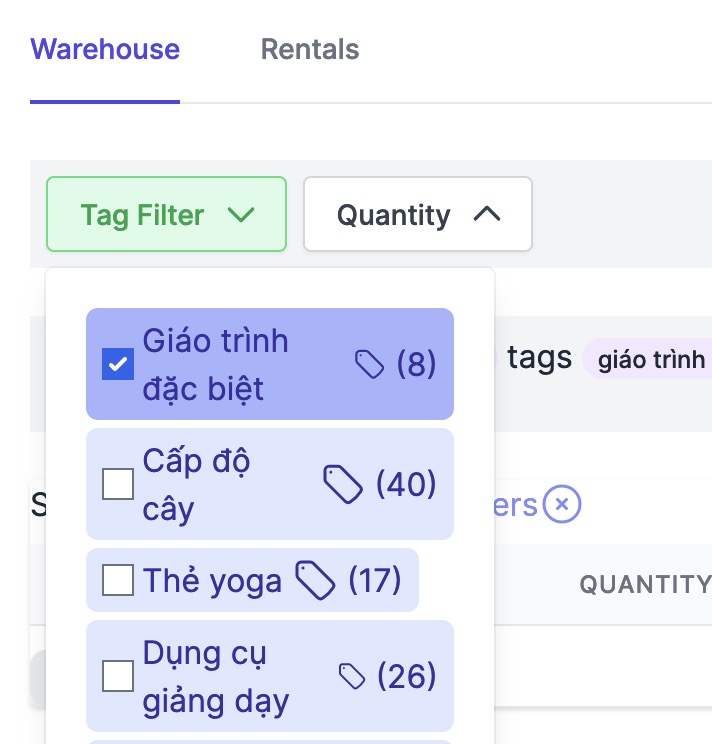Select the Warehouse tab
712x744 pixels.
click(105, 50)
